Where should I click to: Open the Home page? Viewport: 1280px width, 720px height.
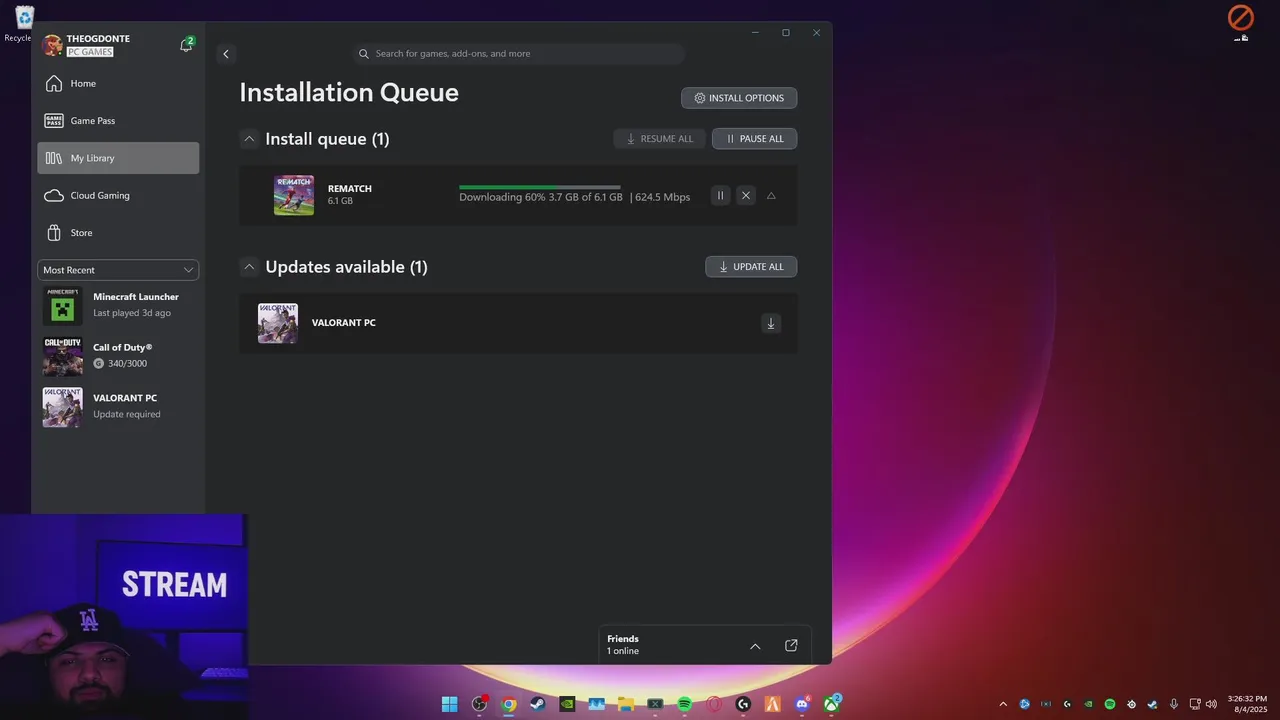[118, 83]
